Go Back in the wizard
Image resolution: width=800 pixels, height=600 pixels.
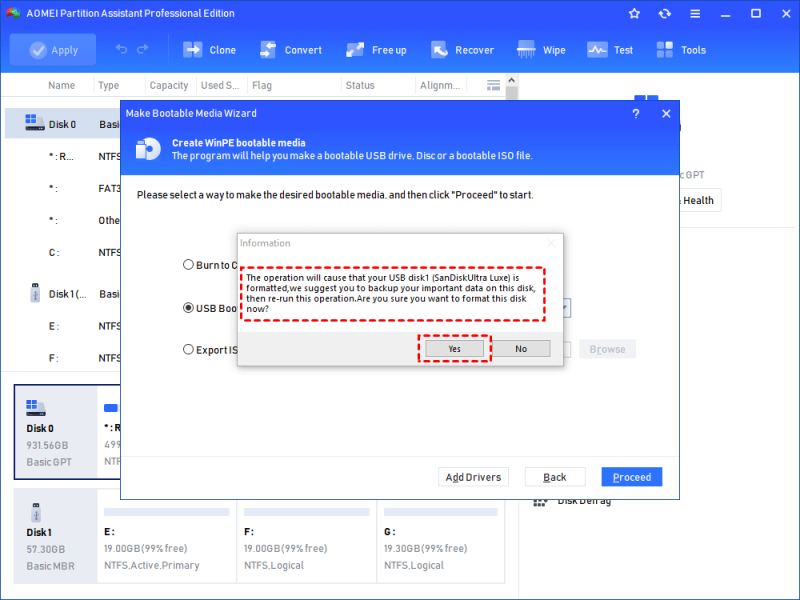point(555,477)
